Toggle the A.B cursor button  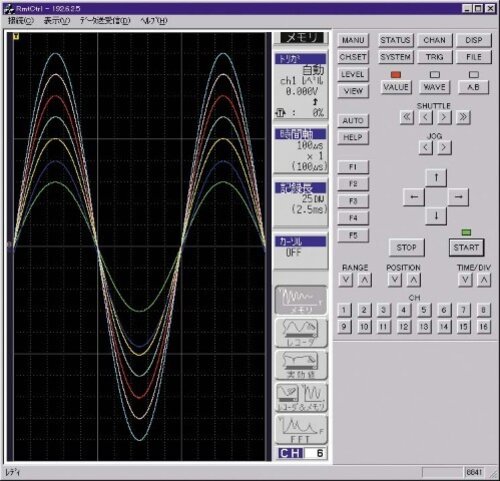pyautogui.click(x=473, y=87)
